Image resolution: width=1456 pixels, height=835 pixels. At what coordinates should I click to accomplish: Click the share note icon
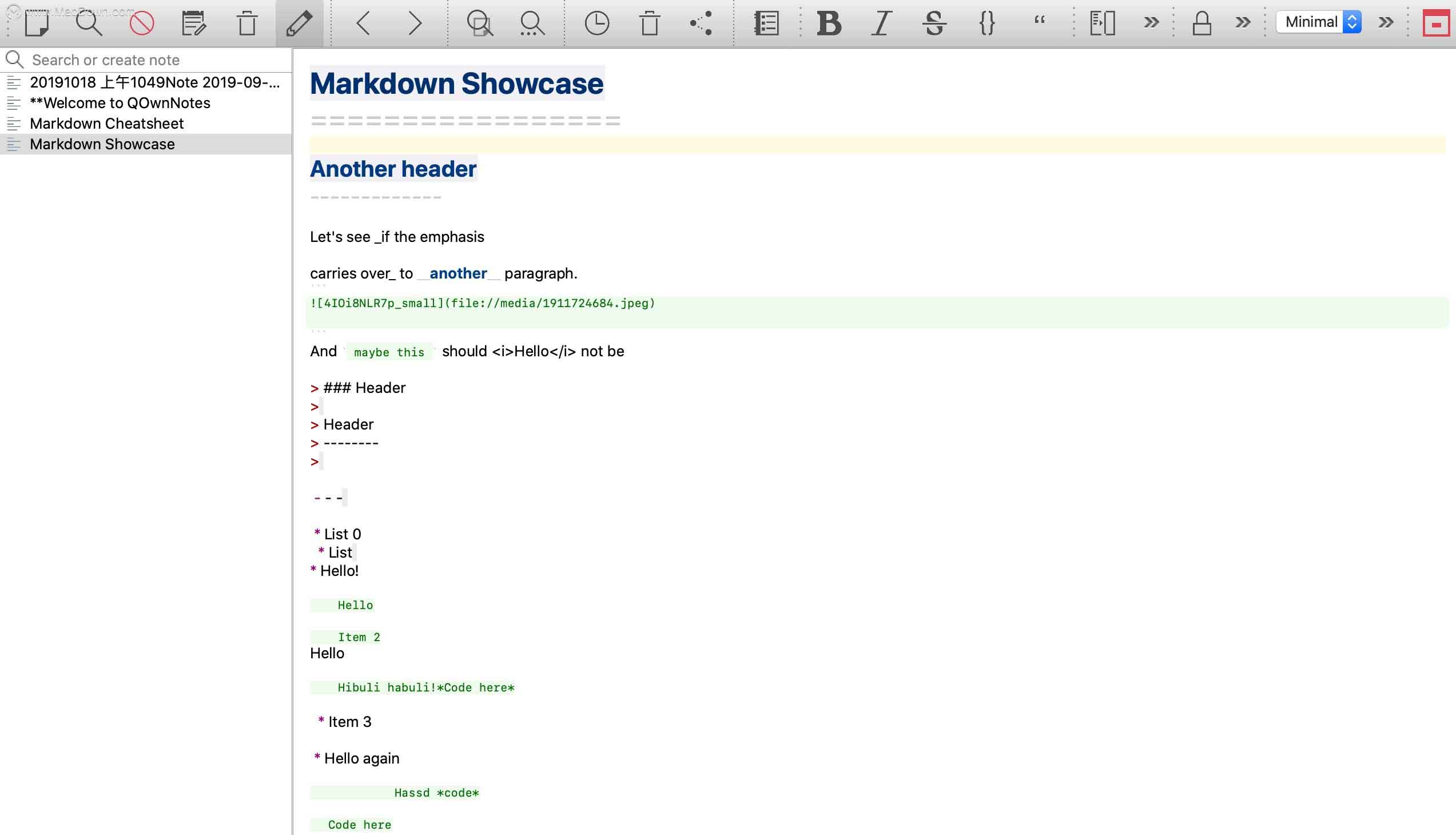[x=701, y=23]
